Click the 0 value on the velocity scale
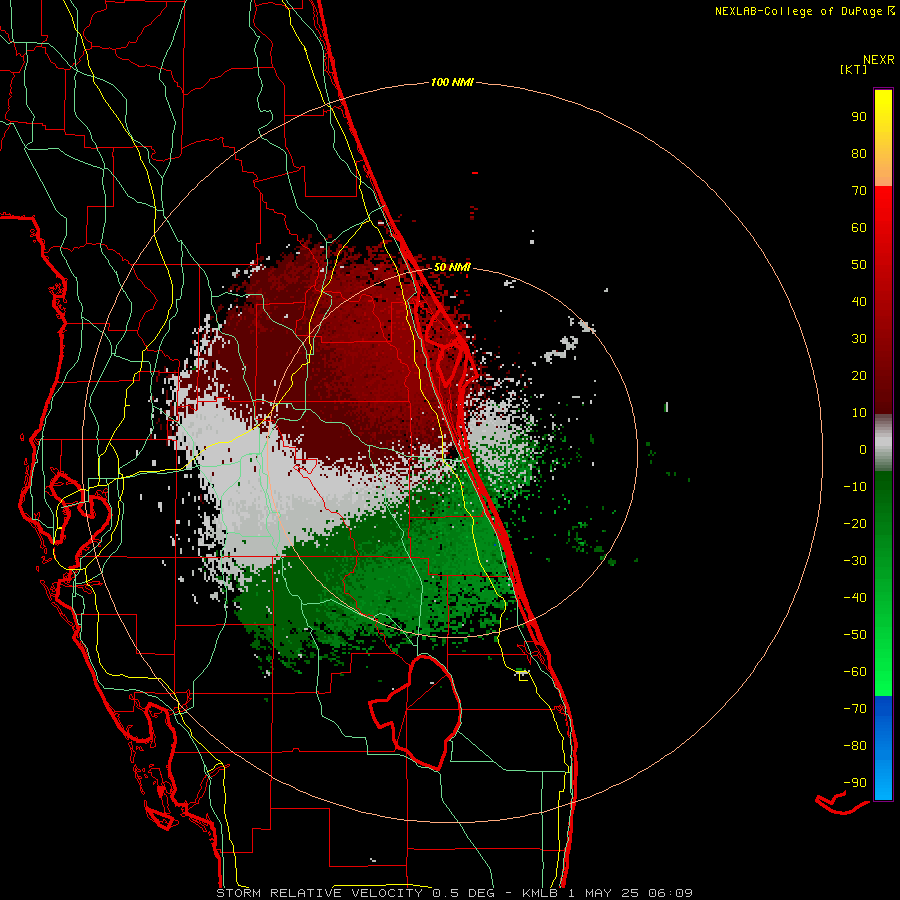The height and width of the screenshot is (900, 900). [863, 449]
